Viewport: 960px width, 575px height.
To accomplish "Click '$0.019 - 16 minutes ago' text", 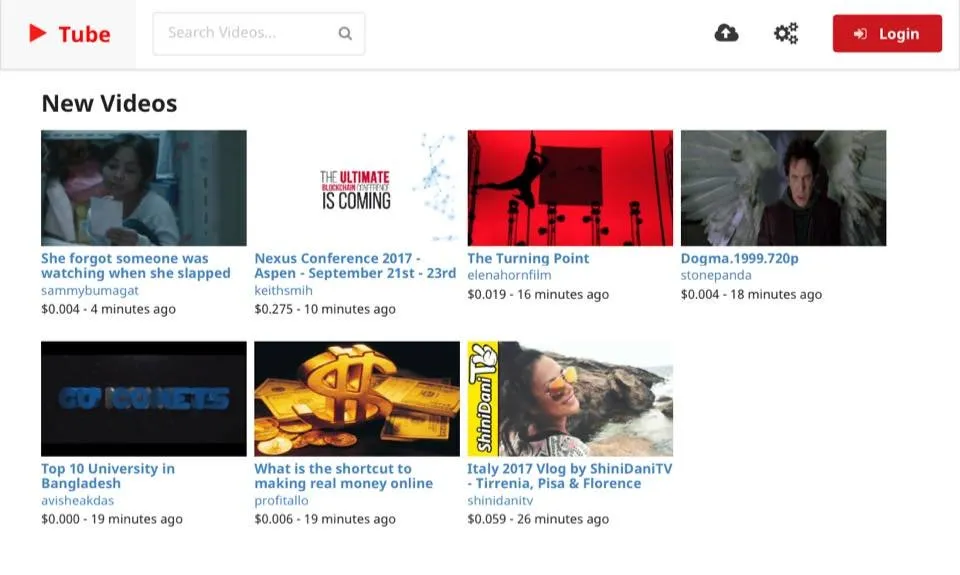I will click(x=538, y=295).
